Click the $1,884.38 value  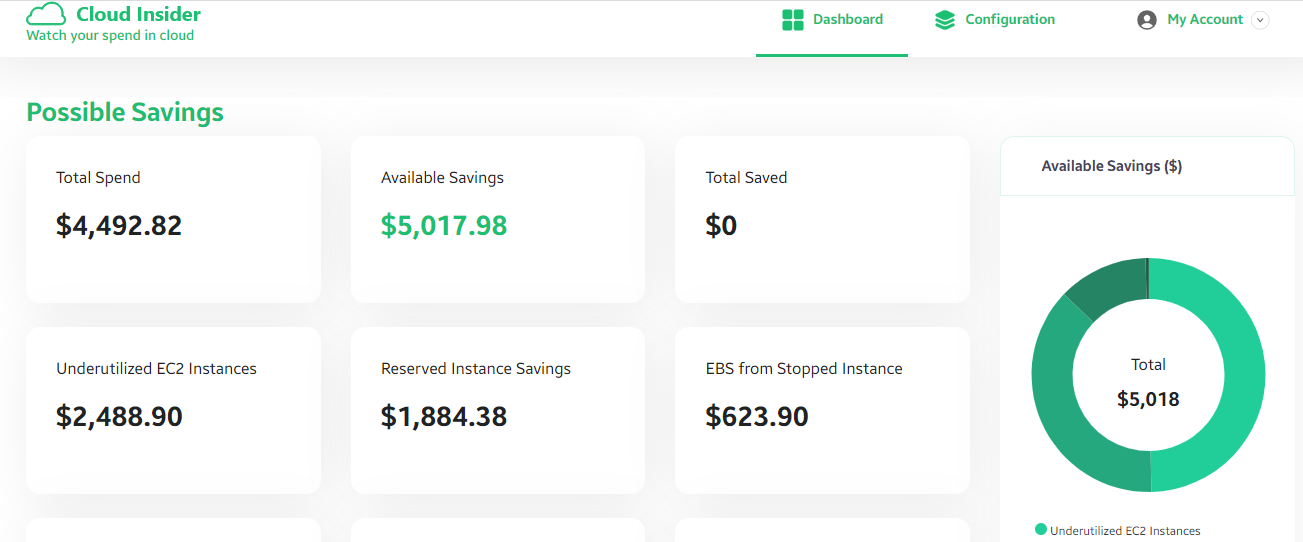click(444, 416)
